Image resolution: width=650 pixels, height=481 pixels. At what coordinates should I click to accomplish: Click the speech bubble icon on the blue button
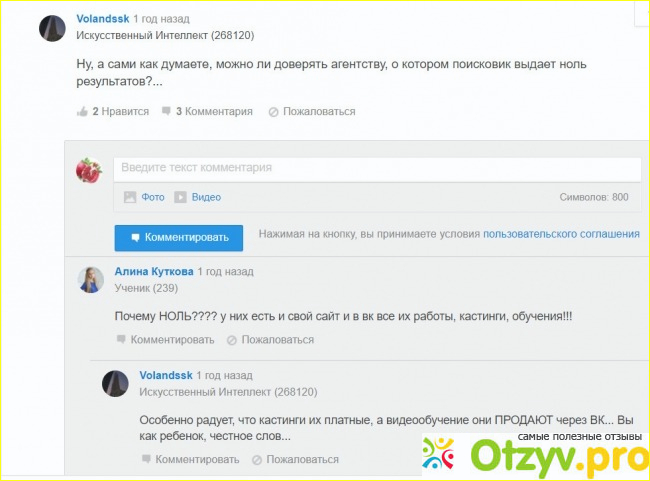click(x=133, y=238)
